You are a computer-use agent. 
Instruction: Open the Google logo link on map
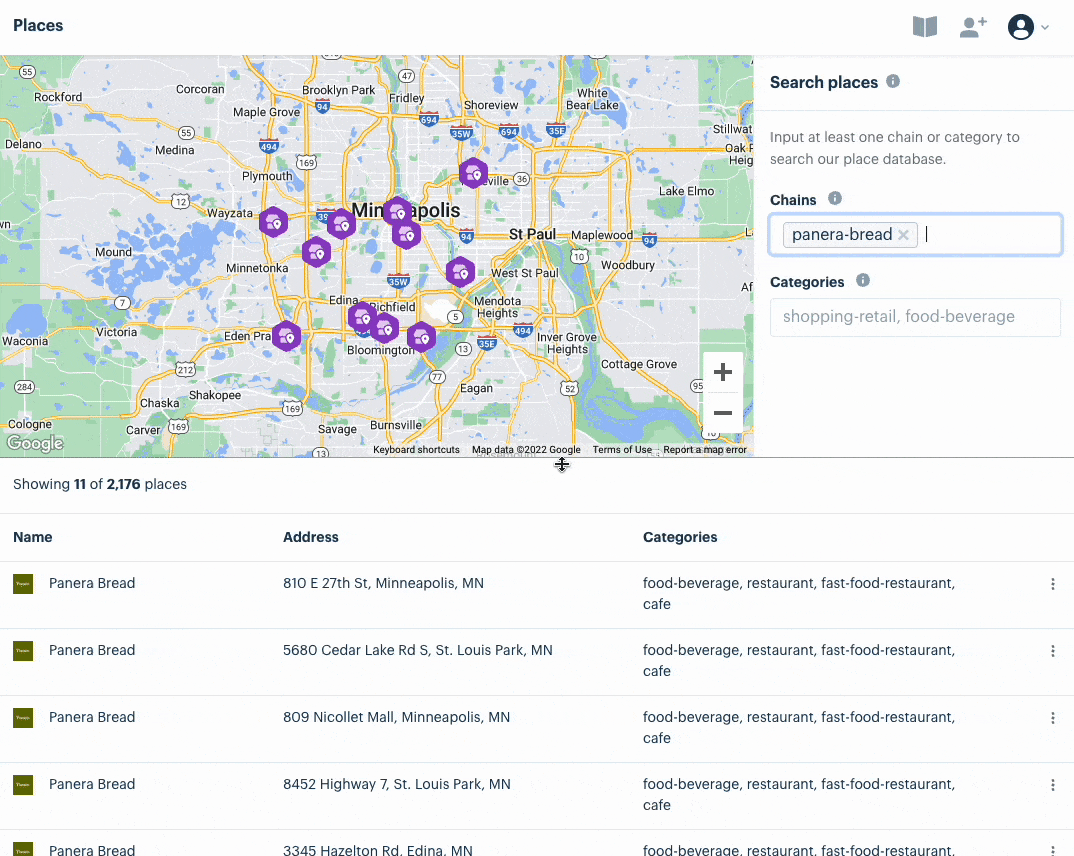35,444
